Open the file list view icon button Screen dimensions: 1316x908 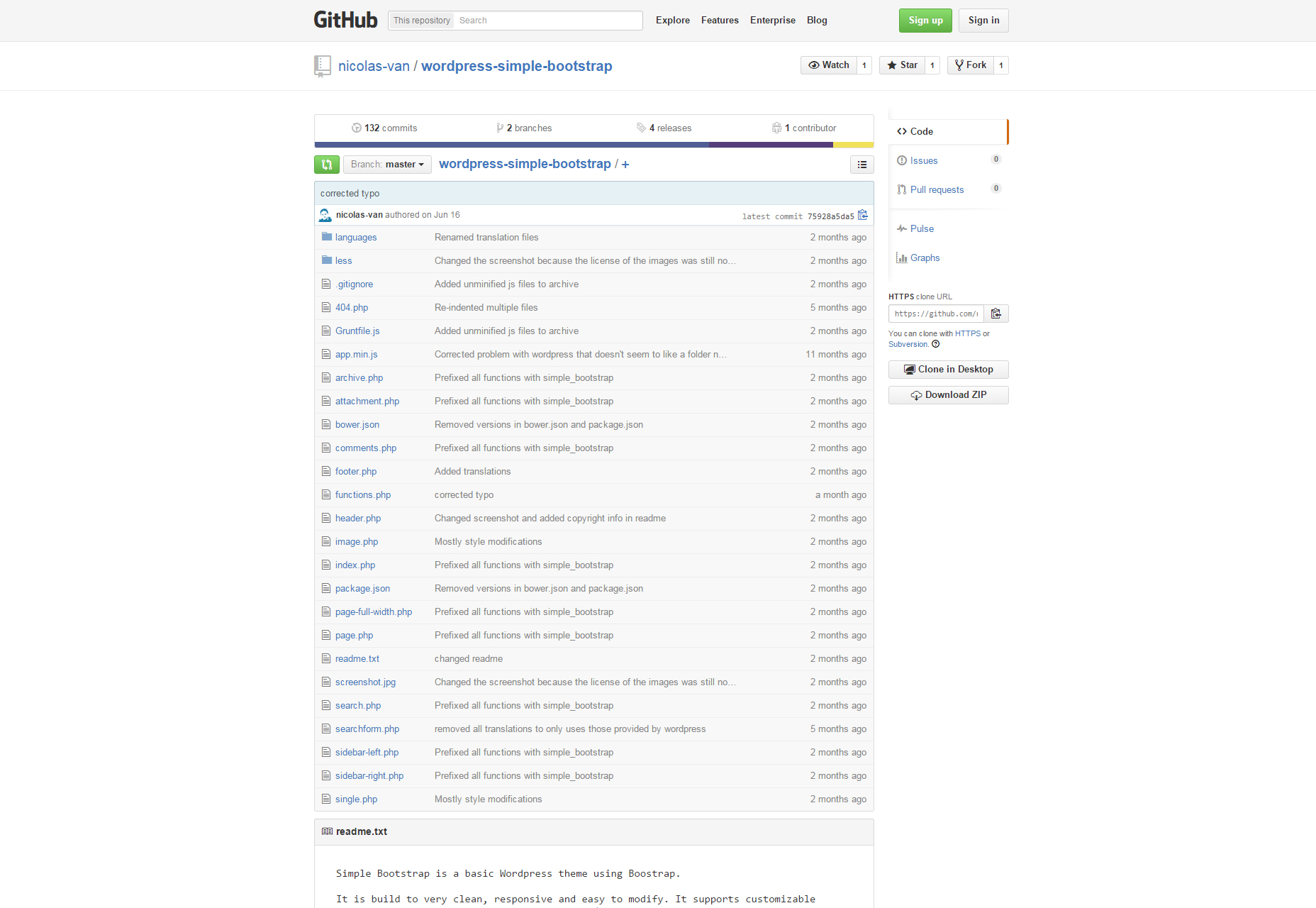click(x=862, y=165)
